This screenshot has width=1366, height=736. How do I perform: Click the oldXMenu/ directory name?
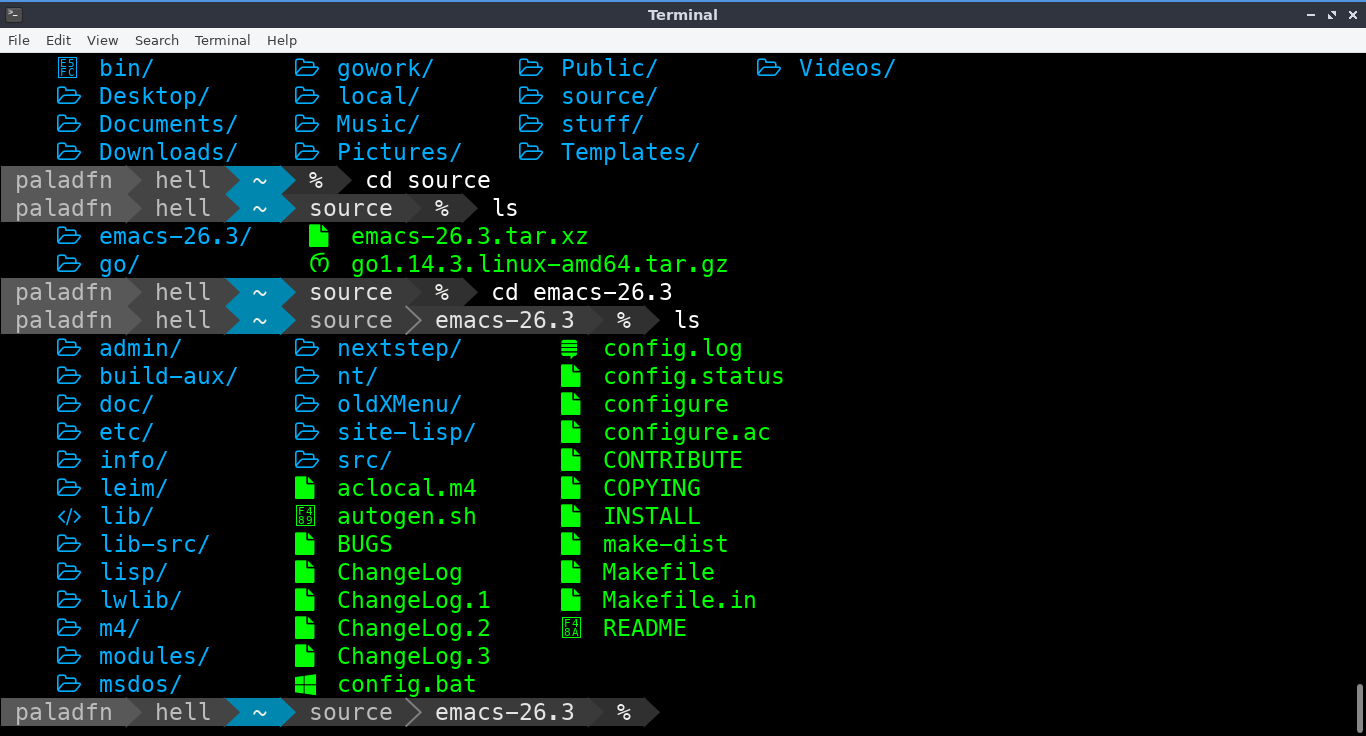400,404
